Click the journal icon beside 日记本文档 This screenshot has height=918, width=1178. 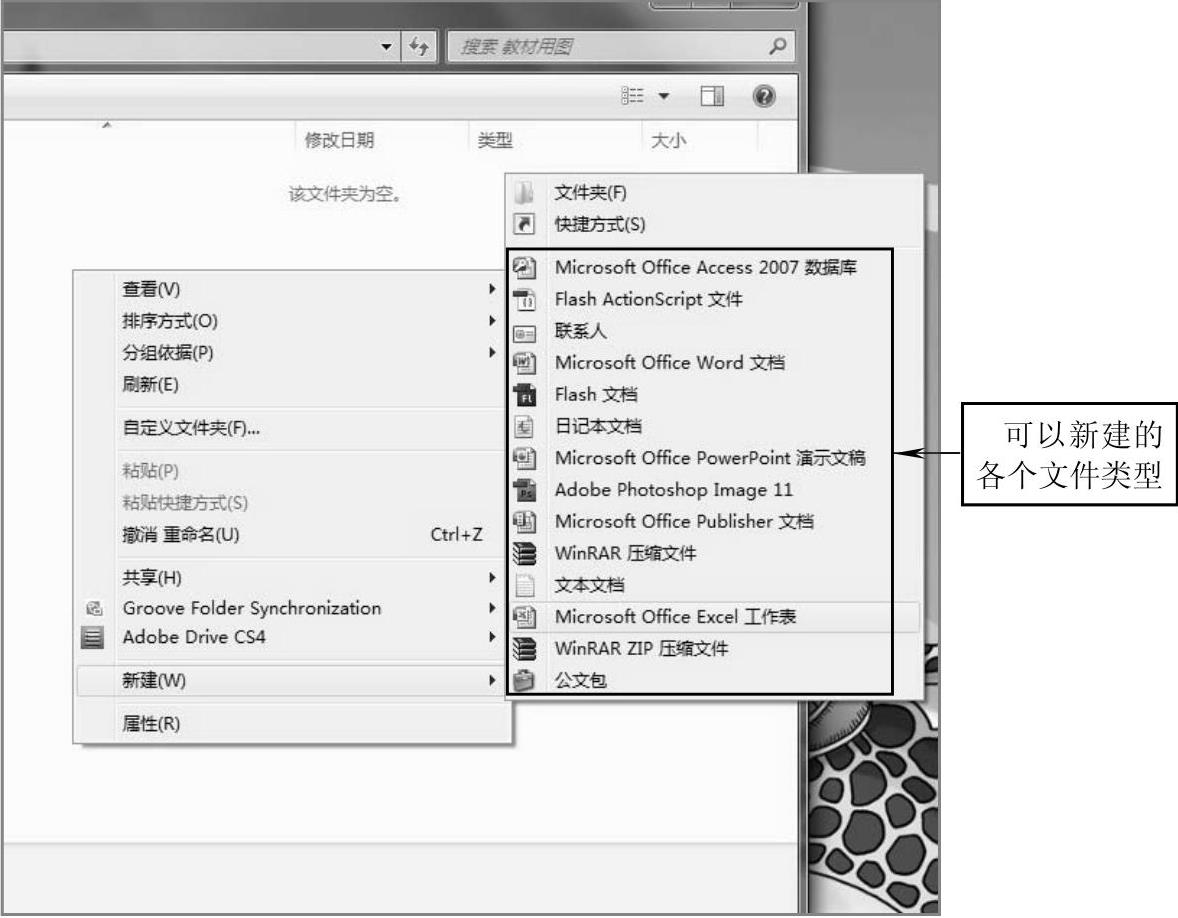pos(524,426)
